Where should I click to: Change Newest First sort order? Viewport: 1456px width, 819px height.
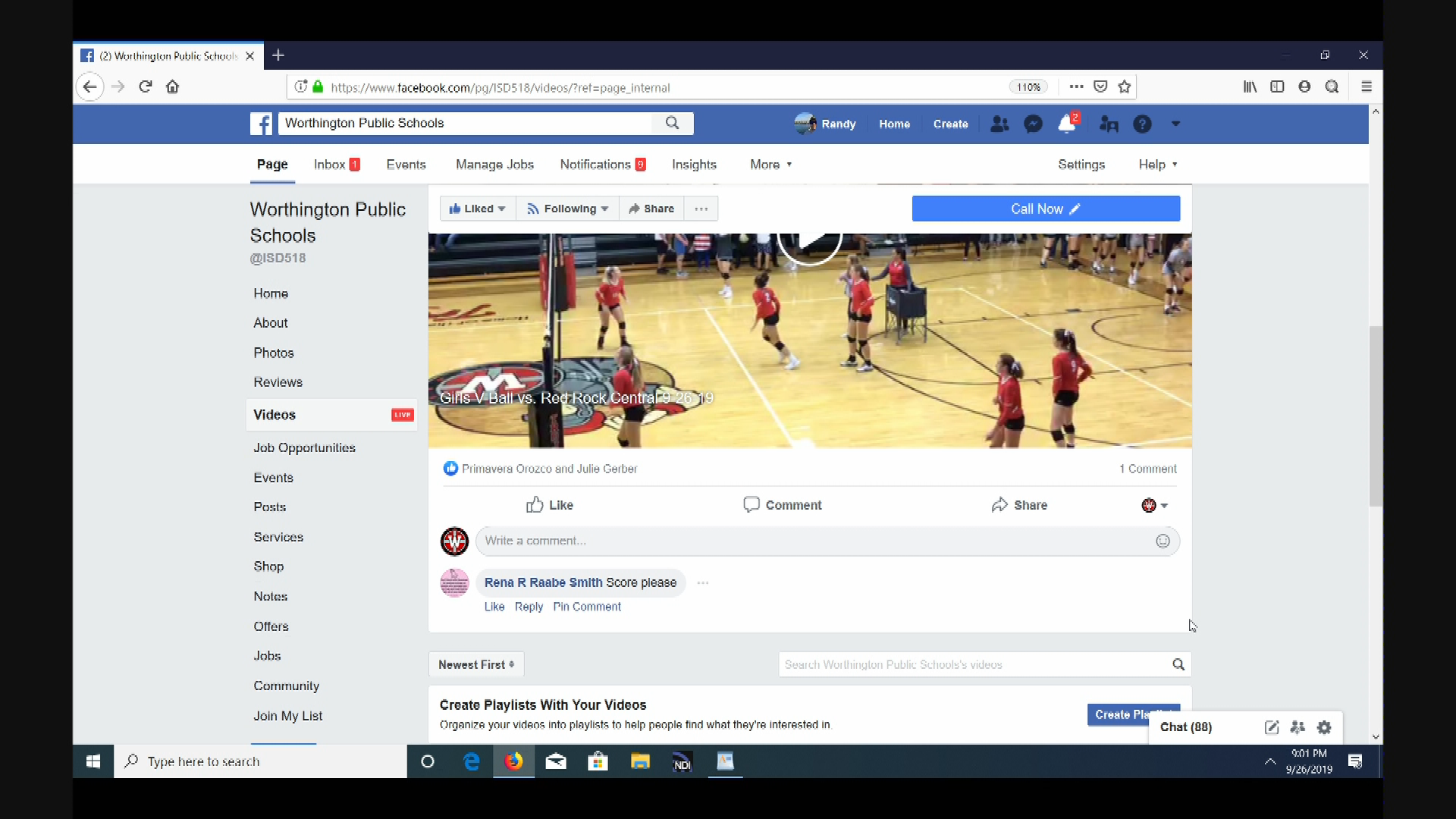[x=476, y=664]
